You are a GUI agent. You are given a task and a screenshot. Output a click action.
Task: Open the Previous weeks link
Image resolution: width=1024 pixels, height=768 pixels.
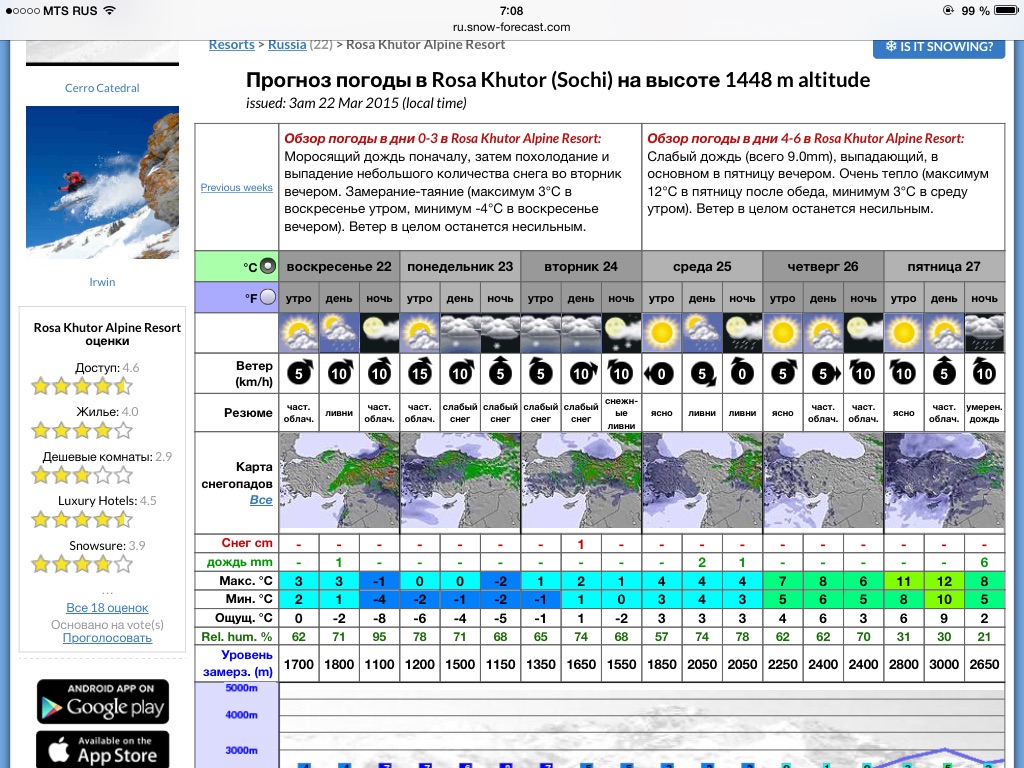236,187
